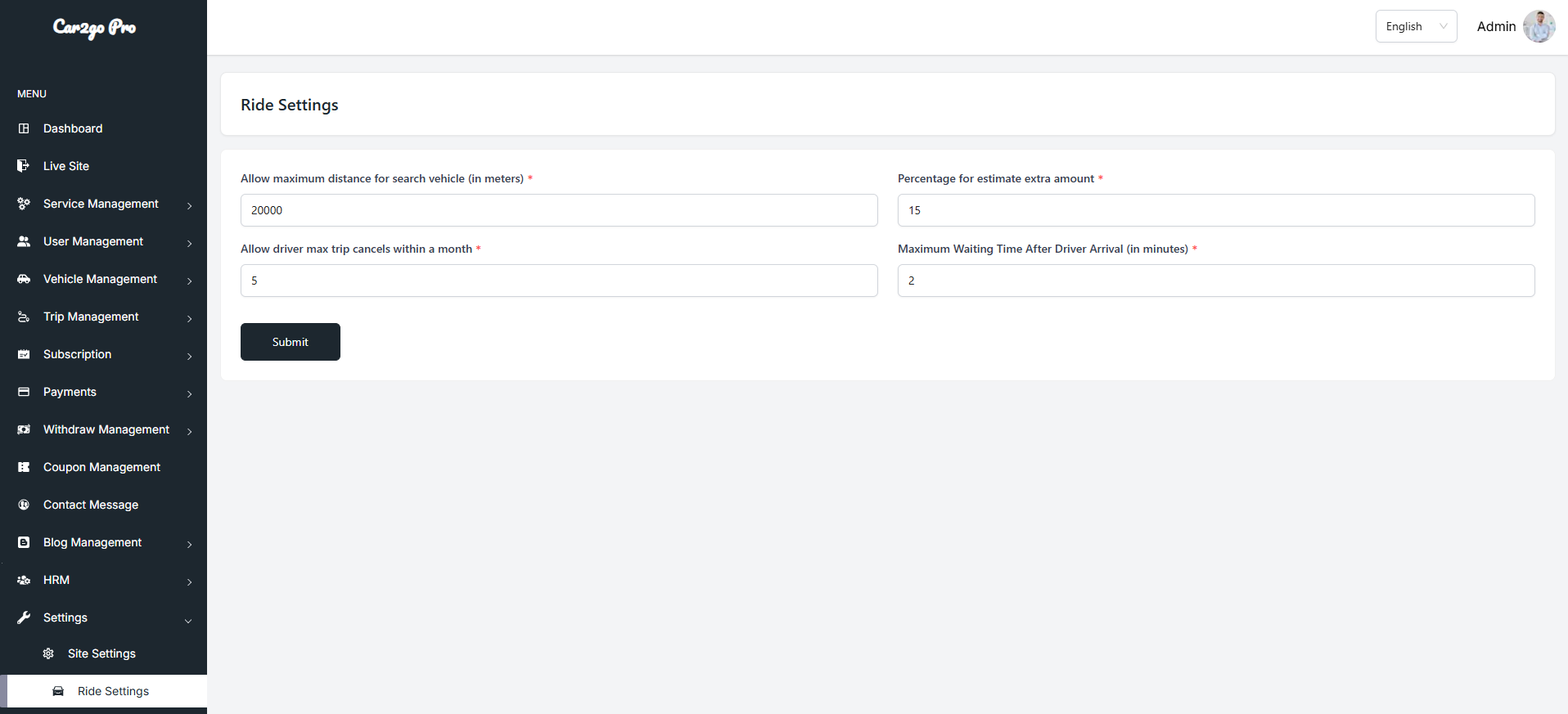This screenshot has height=714, width=1568.
Task: Click the Dashboard grid icon
Action: pyautogui.click(x=24, y=128)
